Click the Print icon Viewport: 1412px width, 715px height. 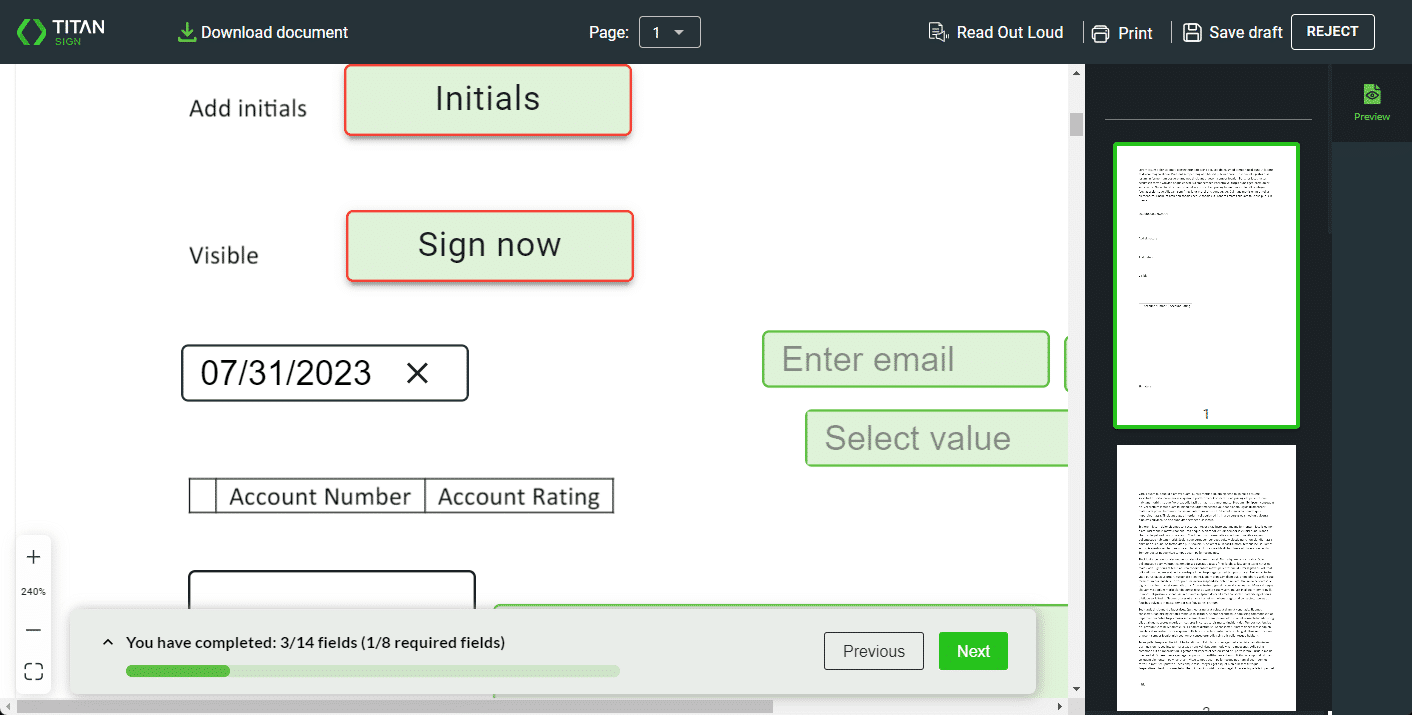1101,33
